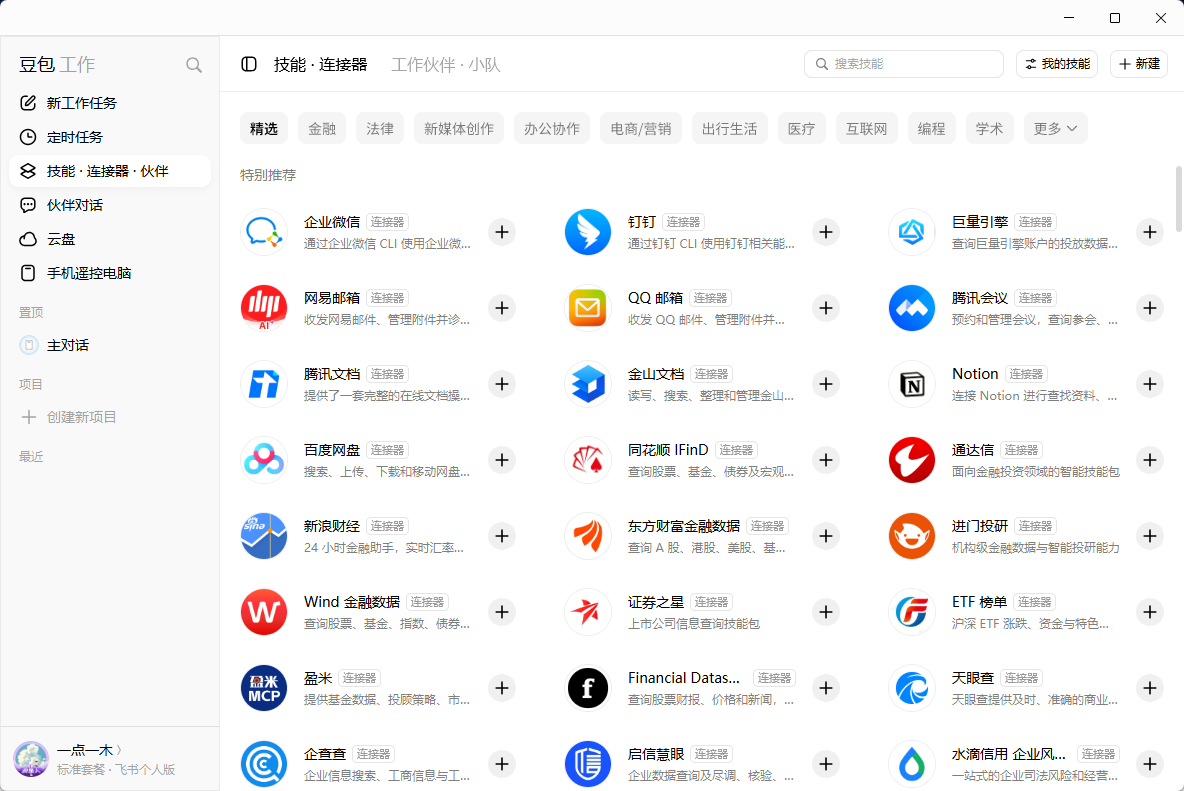Click the 盈米 MCP connector logo
Screen dimensions: 1184x791
264,688
